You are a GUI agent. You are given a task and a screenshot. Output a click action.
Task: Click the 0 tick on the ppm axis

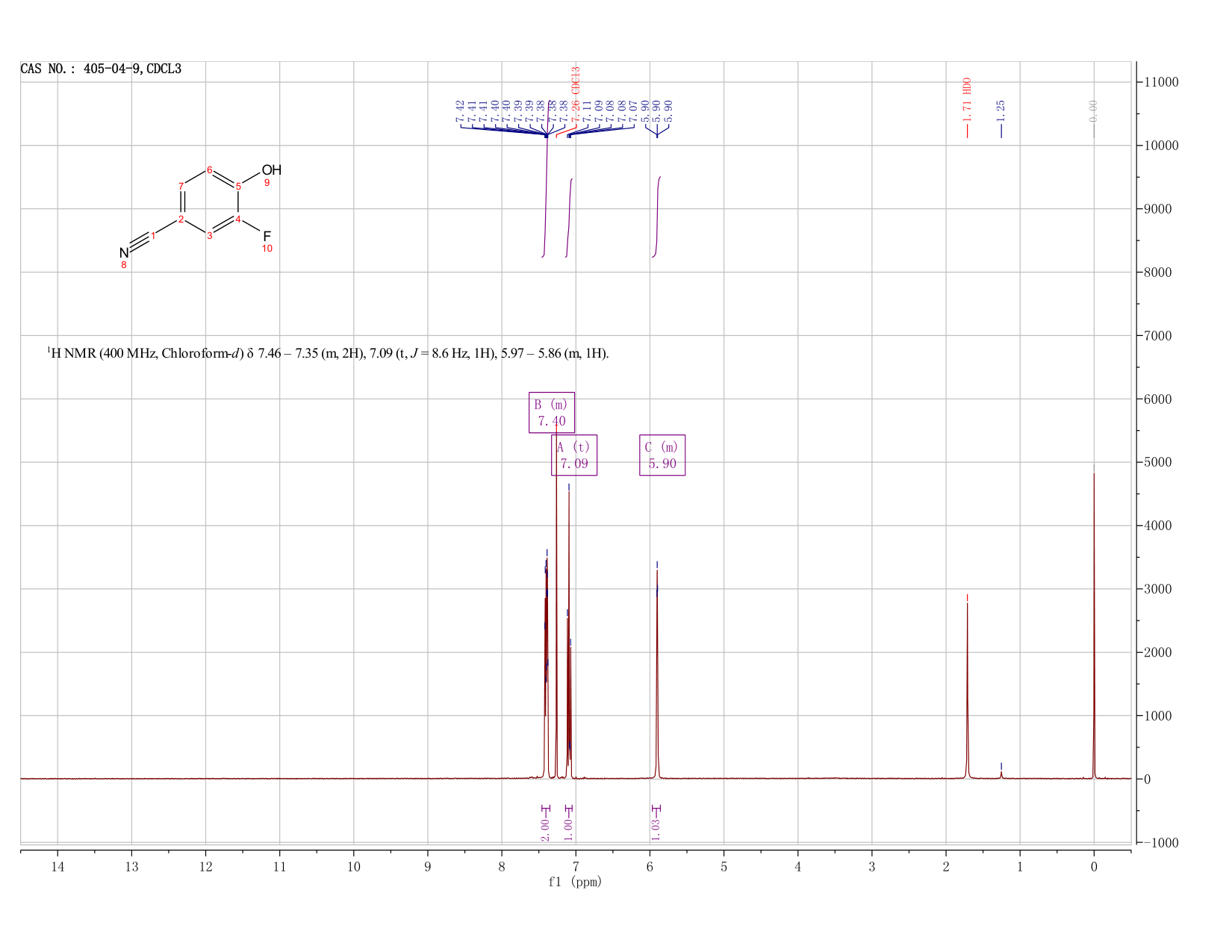click(x=1094, y=867)
